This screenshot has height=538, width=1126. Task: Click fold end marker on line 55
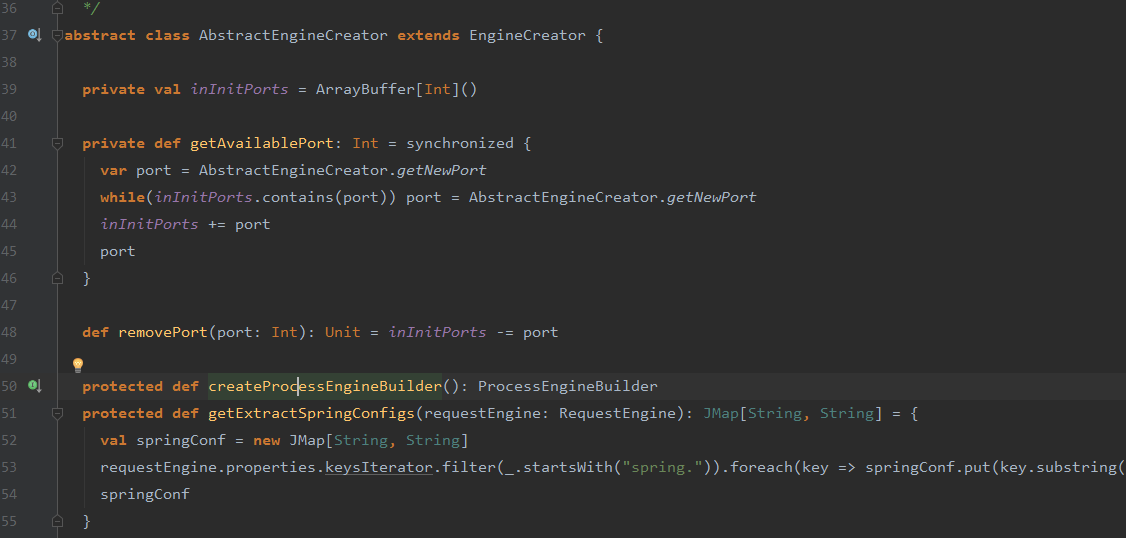(57, 521)
